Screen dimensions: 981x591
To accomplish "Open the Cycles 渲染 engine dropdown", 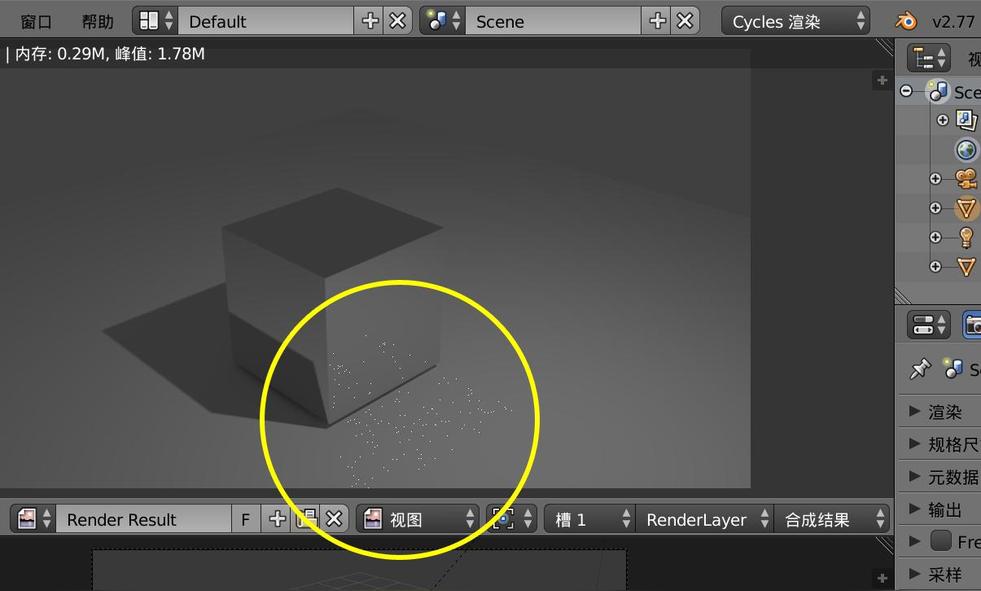I will tap(796, 21).
